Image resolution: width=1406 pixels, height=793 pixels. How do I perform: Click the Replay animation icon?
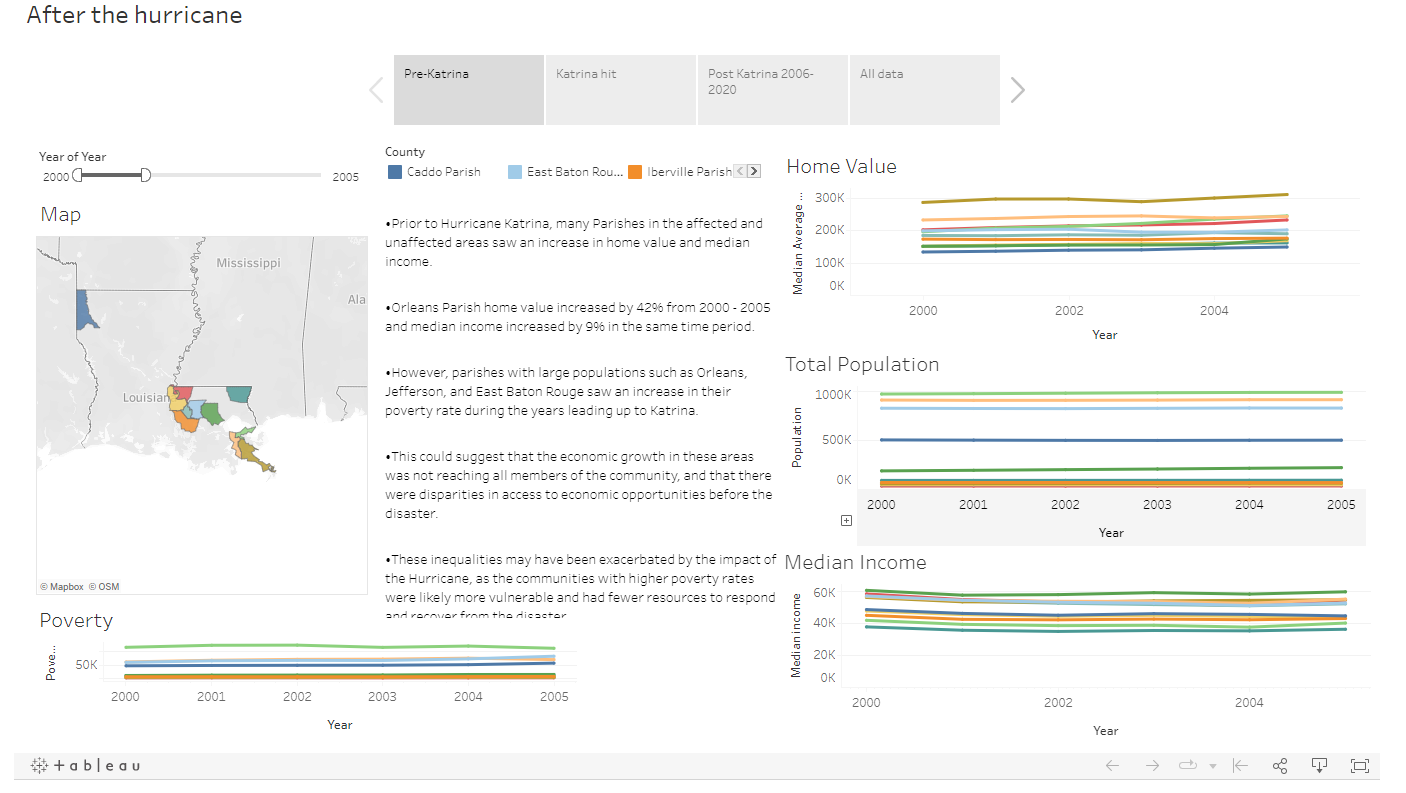[1188, 766]
